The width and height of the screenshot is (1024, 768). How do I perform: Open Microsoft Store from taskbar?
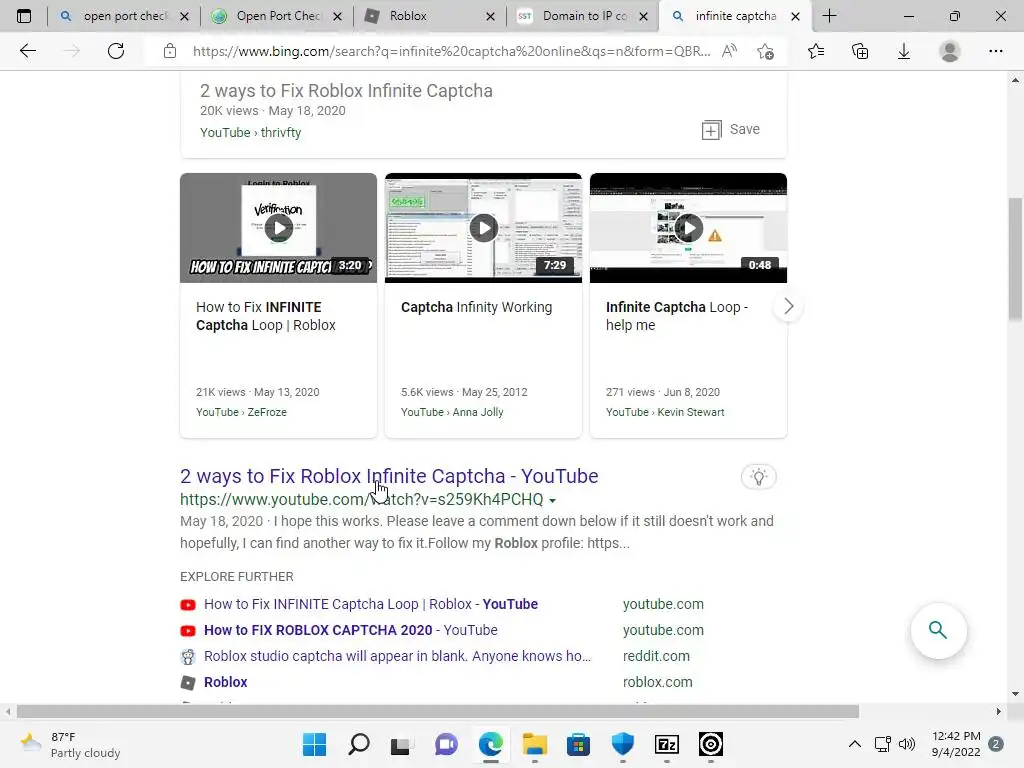[578, 744]
